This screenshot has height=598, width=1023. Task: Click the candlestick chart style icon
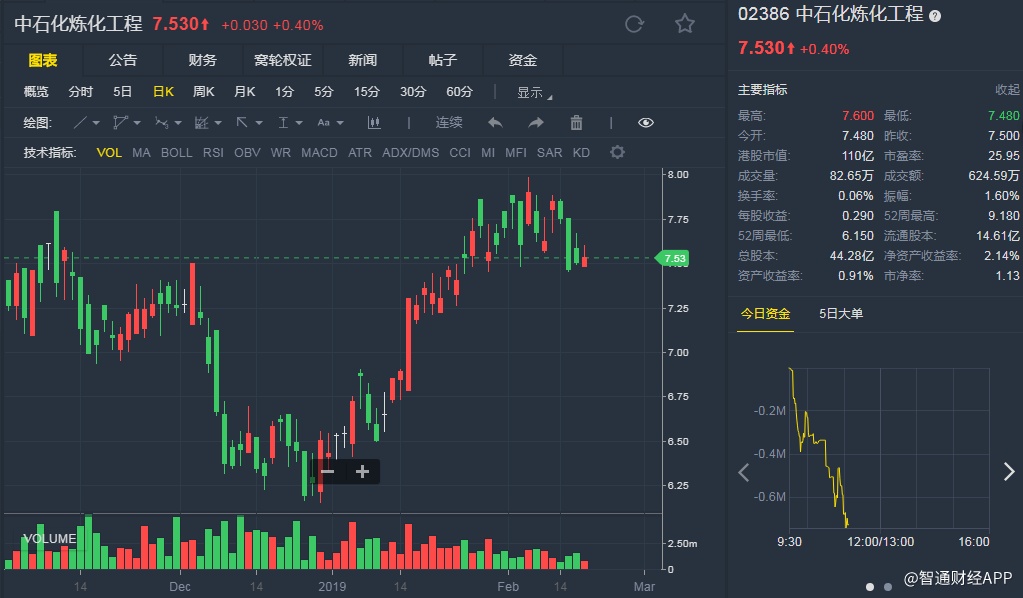point(374,123)
